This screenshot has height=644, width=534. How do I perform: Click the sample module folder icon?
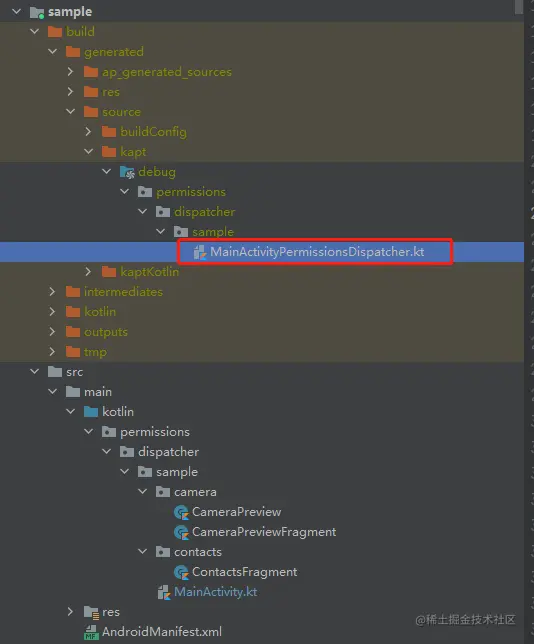37,12
